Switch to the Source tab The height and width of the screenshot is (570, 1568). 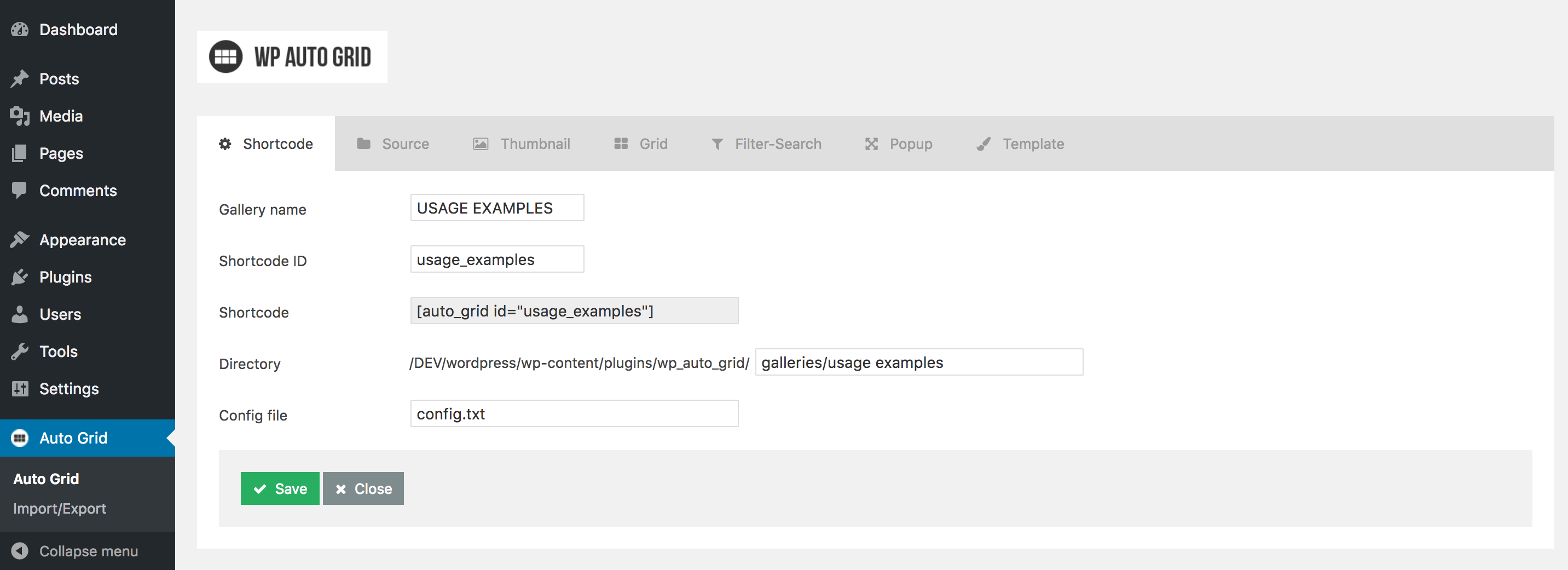(x=393, y=143)
